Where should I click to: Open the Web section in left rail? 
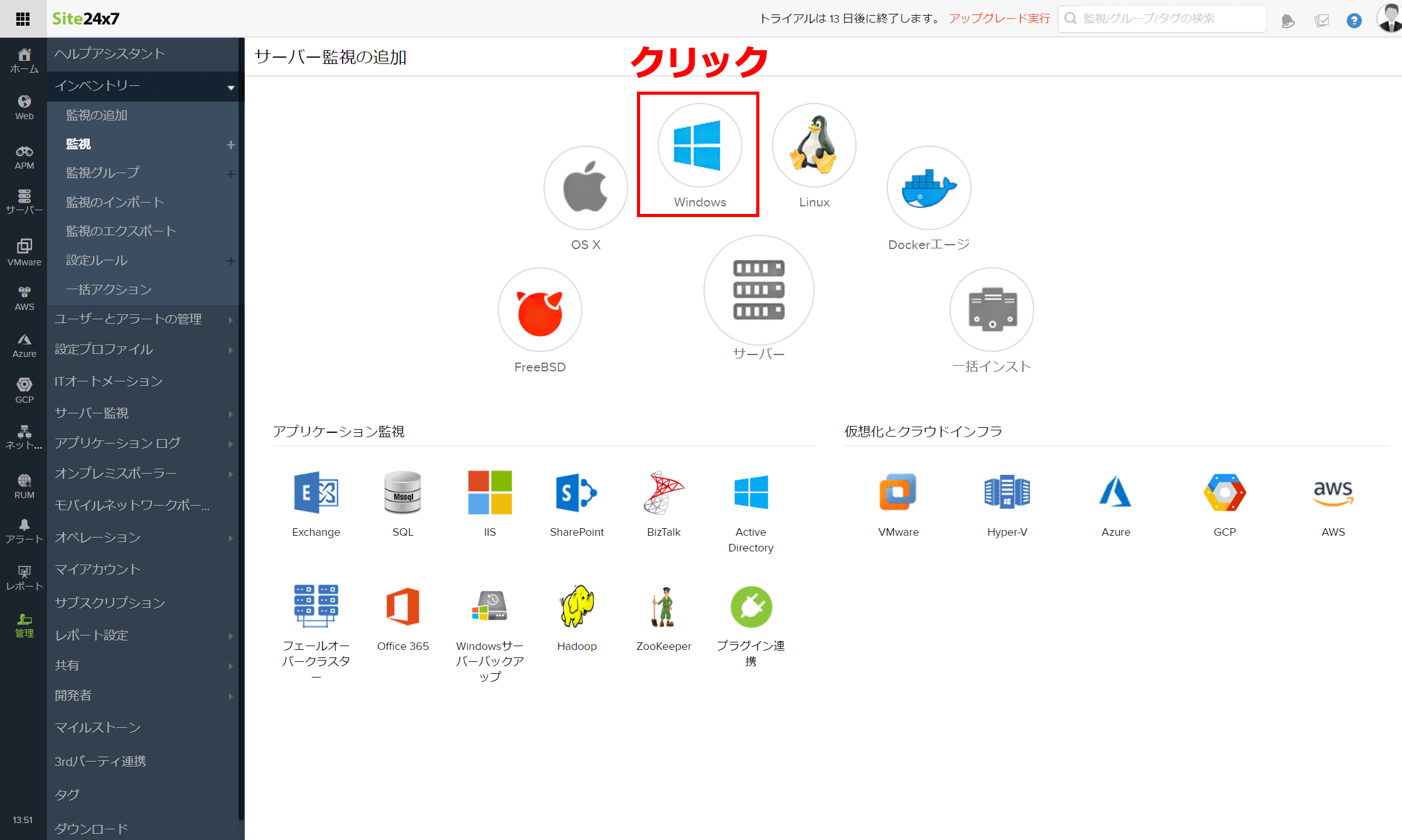24,107
